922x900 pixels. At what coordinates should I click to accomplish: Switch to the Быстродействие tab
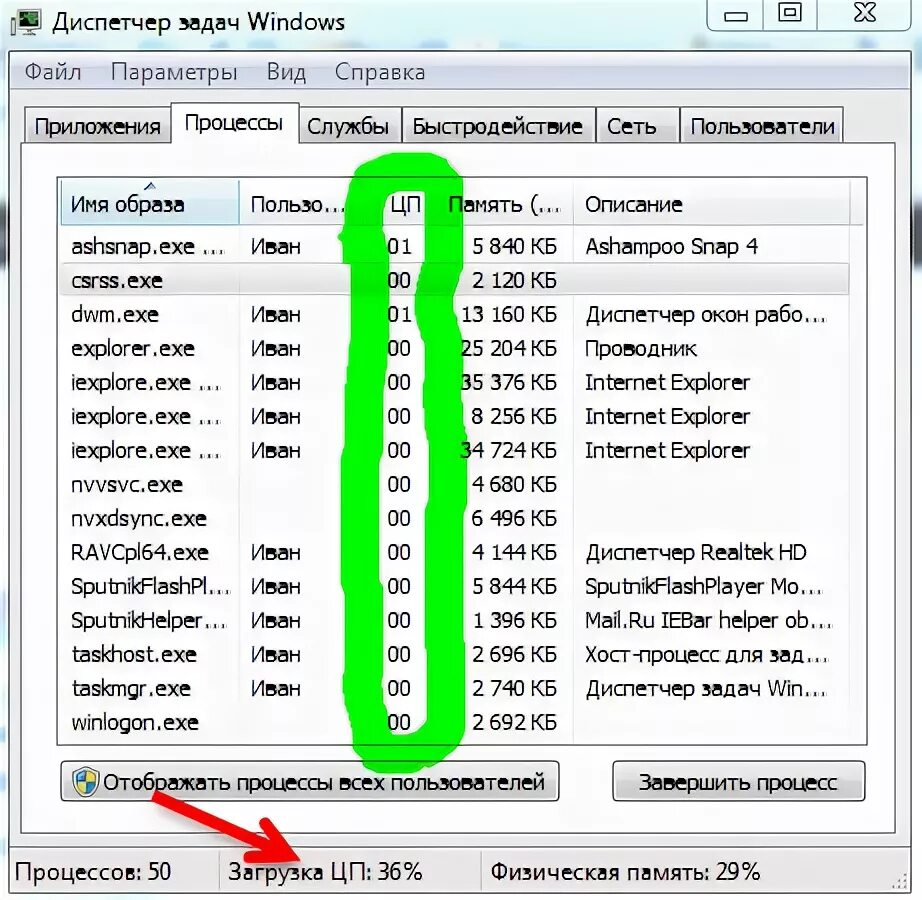coord(497,126)
